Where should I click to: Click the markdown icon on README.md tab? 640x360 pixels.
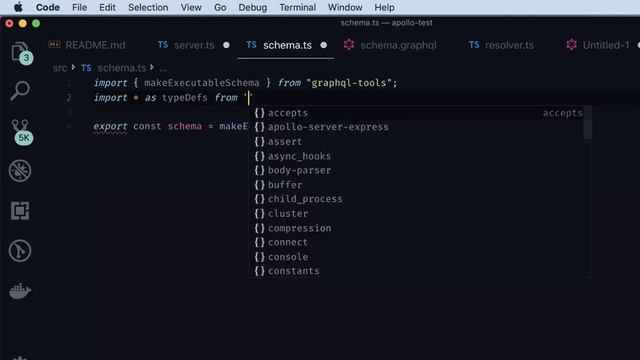pos(54,44)
